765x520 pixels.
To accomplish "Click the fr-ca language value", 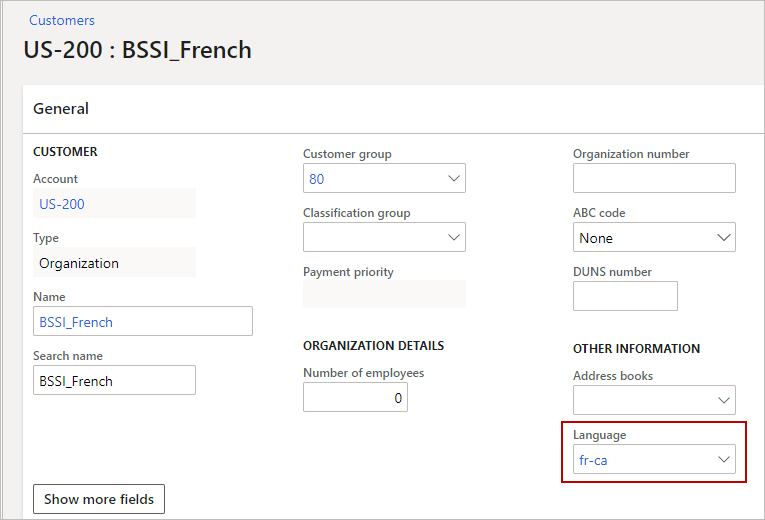I will point(593,460).
